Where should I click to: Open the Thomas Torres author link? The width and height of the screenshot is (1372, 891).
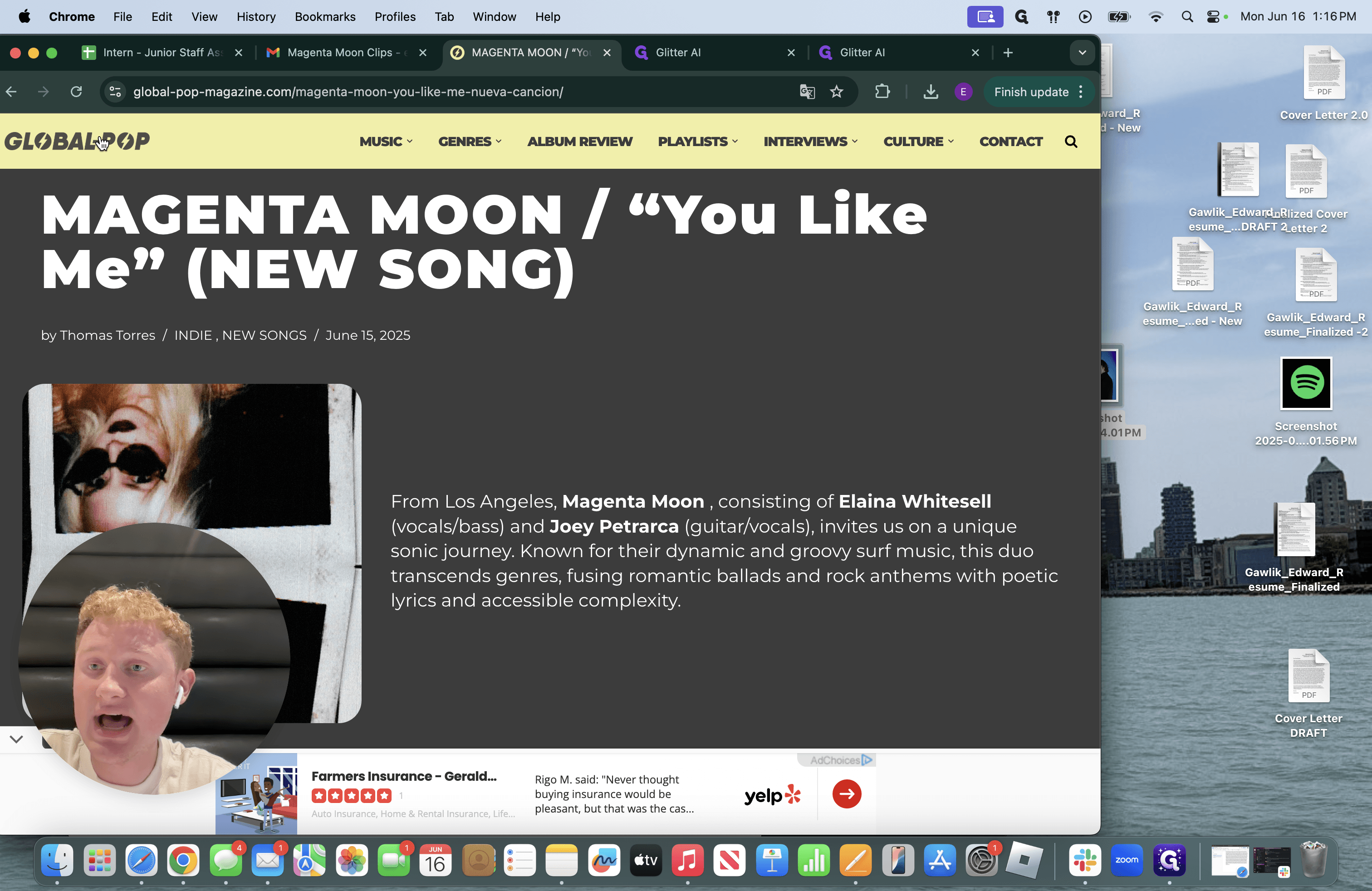pyautogui.click(x=107, y=335)
